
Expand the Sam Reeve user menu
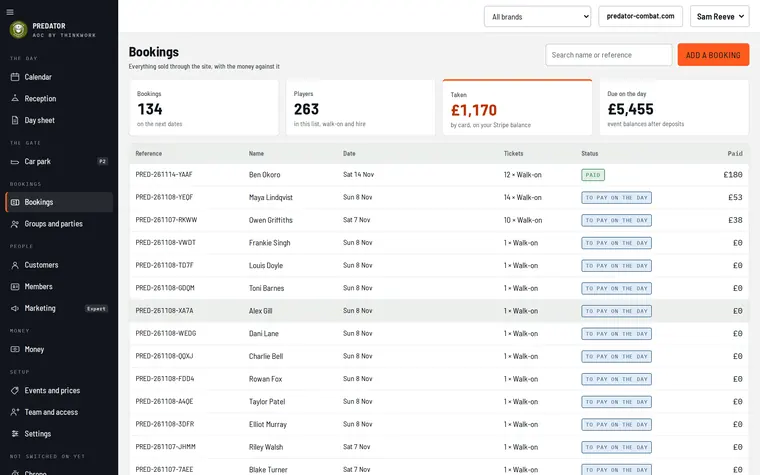coord(720,16)
